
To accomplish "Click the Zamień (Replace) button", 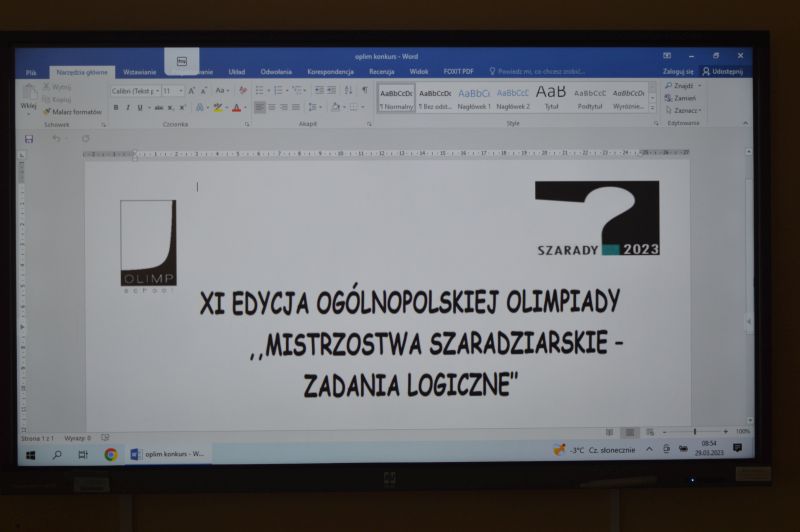I will coord(684,98).
